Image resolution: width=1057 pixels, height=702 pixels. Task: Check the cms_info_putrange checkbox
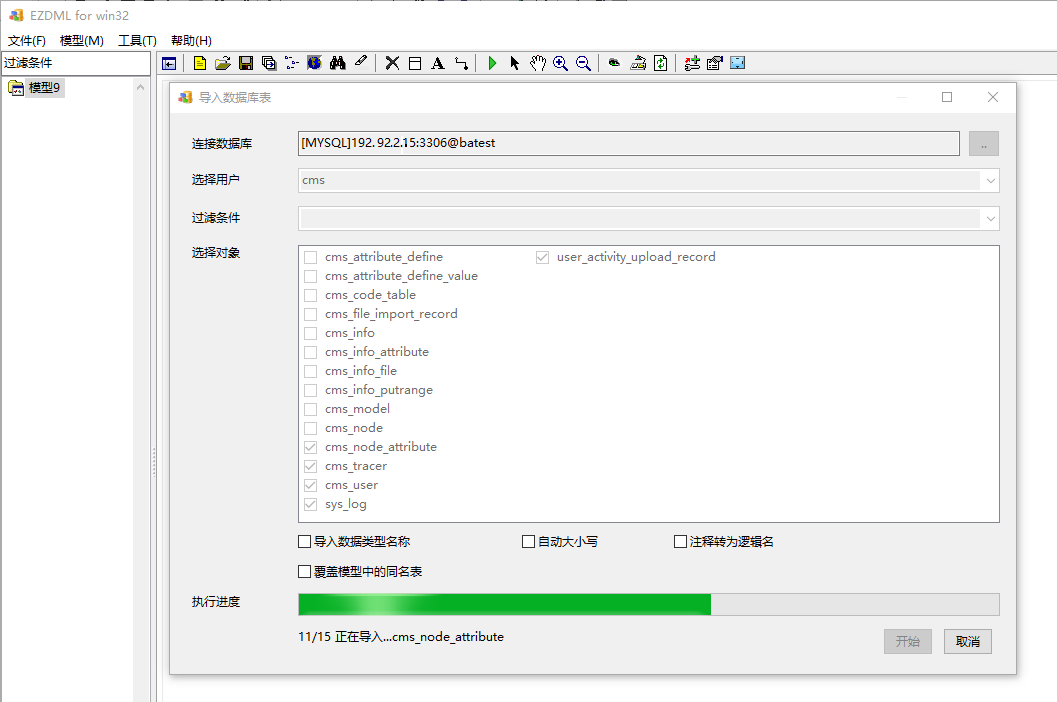point(310,390)
